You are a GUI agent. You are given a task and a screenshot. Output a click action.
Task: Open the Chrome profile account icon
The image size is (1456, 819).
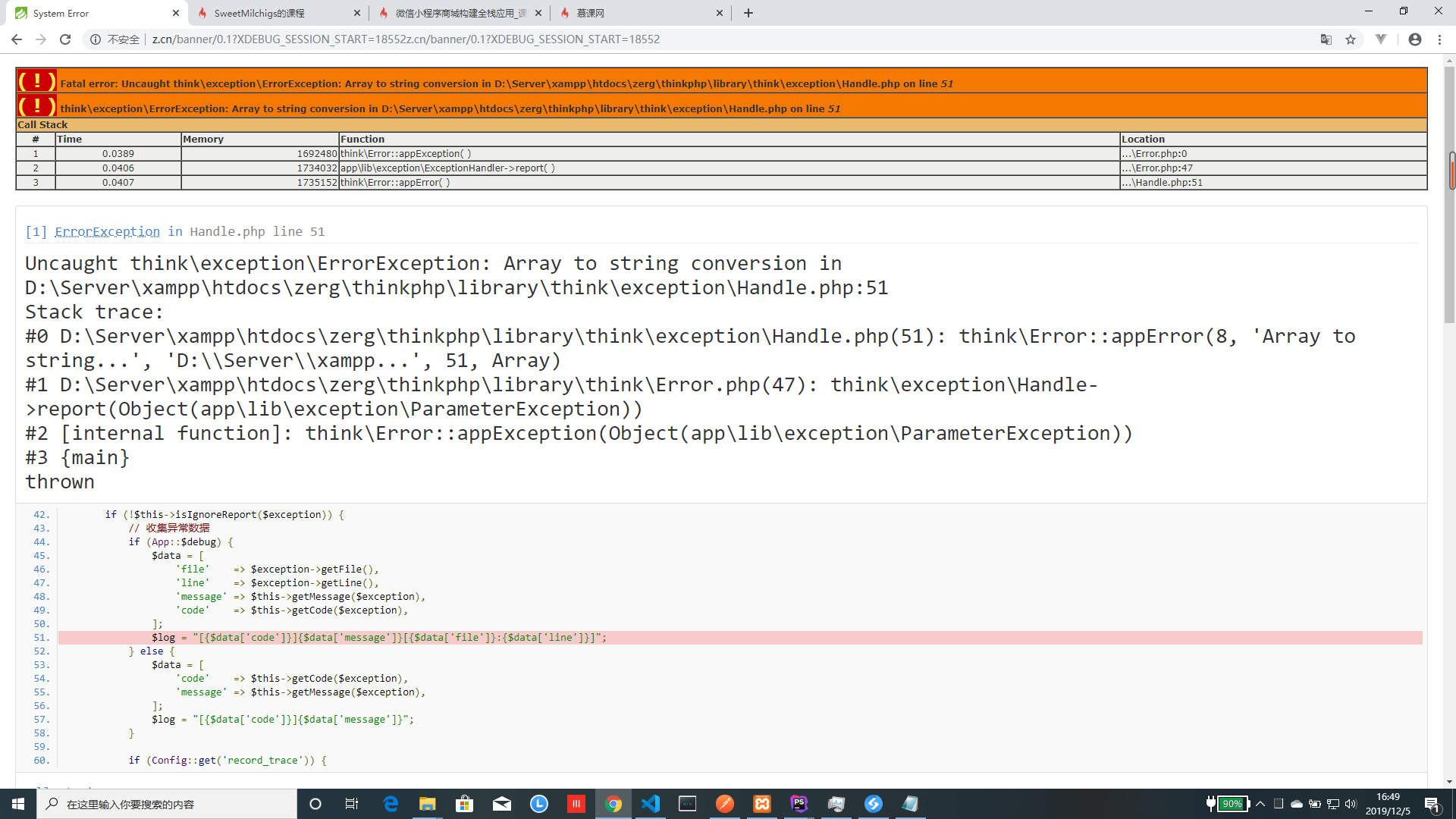1415,39
